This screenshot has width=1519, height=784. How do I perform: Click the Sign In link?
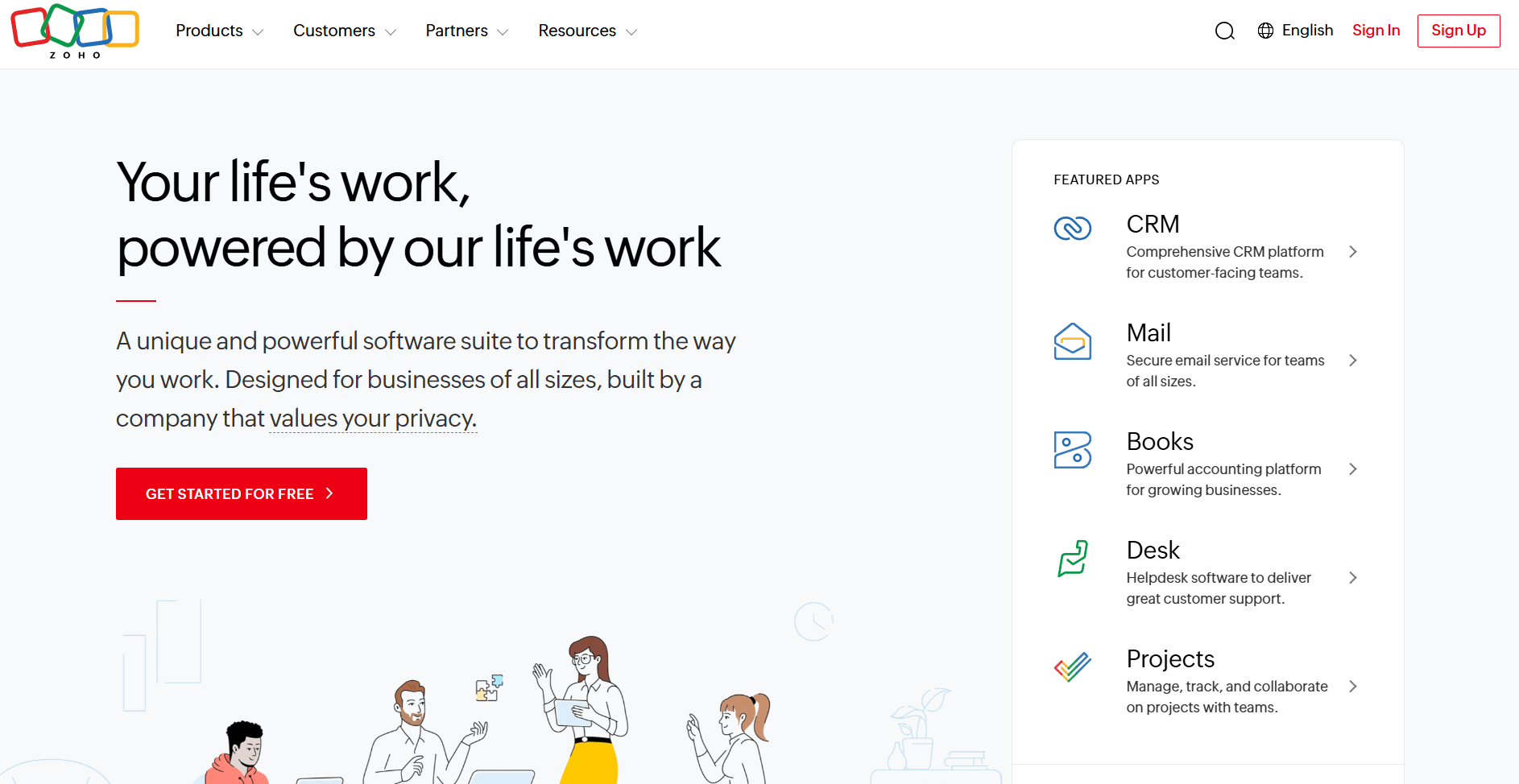[1376, 31]
